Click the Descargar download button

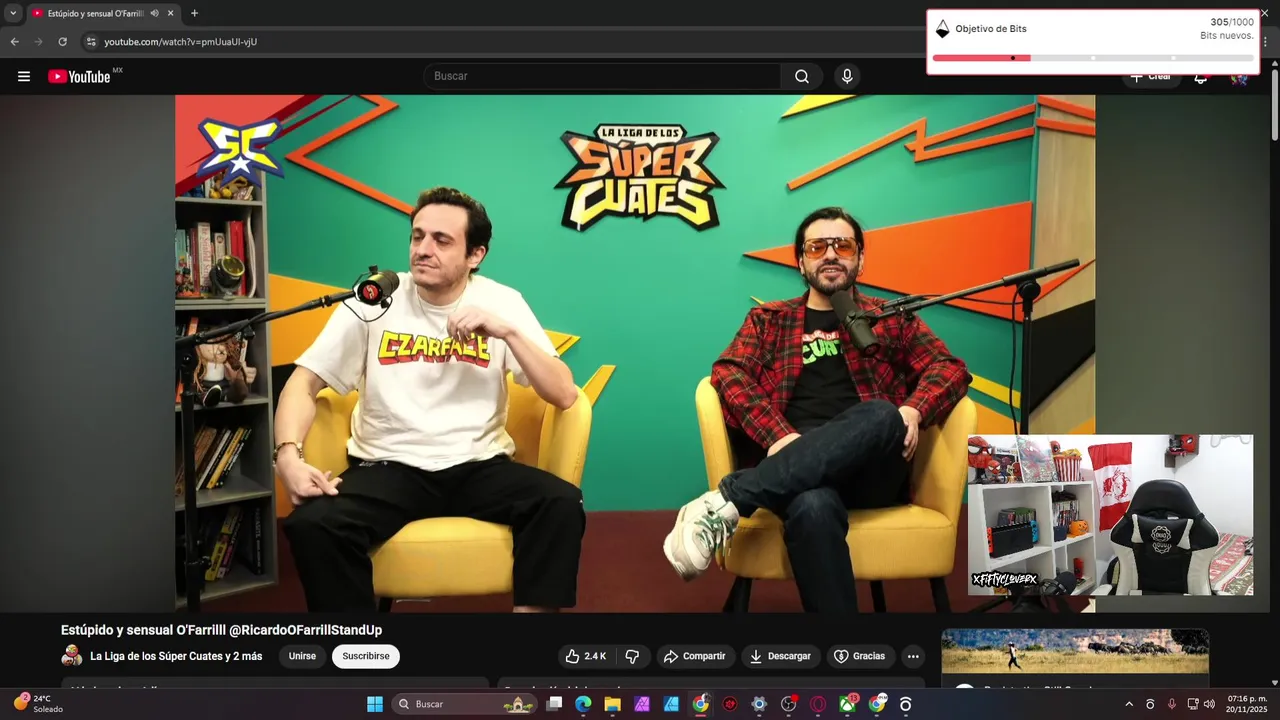coord(780,656)
